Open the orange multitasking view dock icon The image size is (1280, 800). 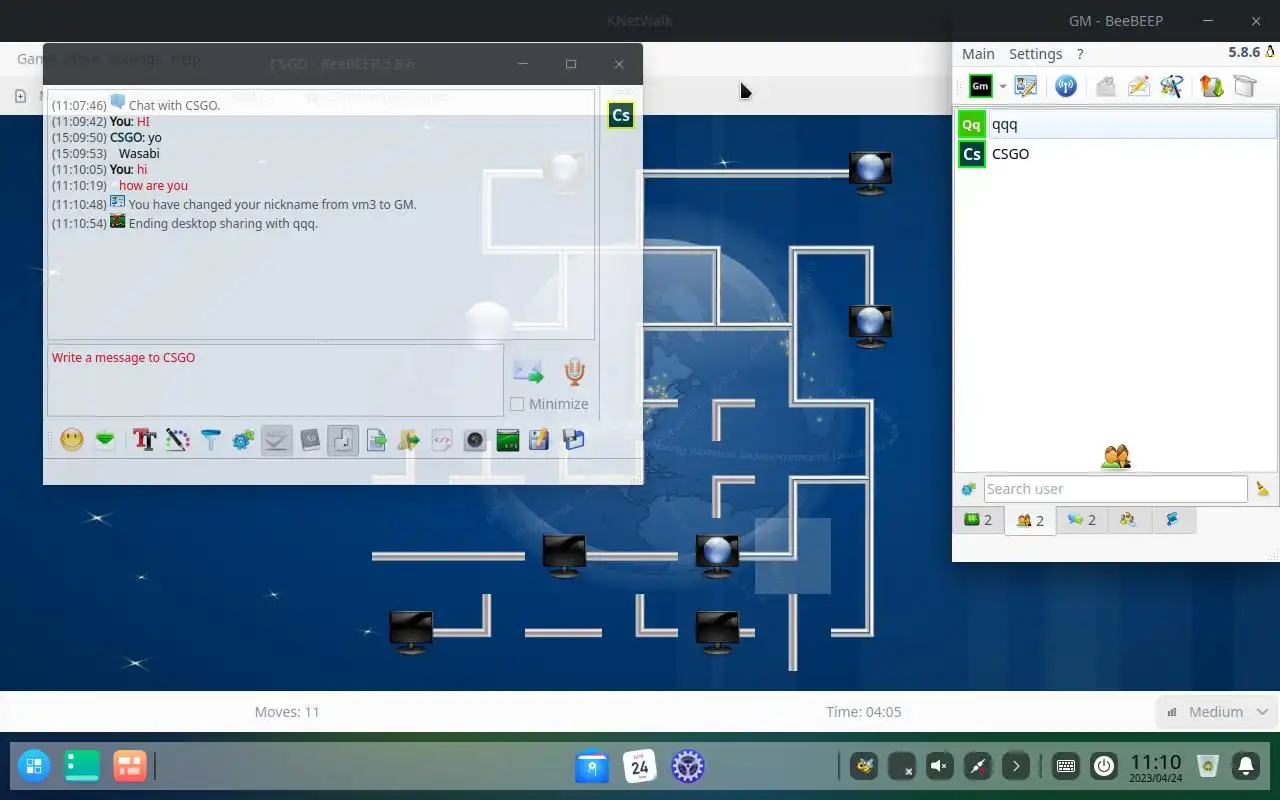tap(130, 767)
